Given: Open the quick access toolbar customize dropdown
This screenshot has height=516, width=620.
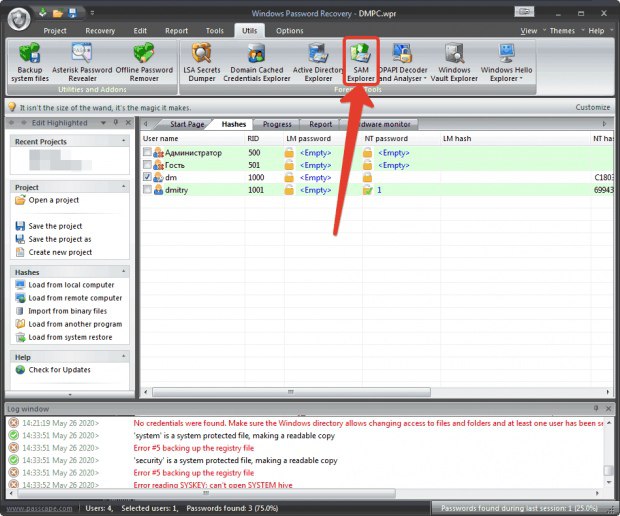Looking at the screenshot, I should [92, 13].
